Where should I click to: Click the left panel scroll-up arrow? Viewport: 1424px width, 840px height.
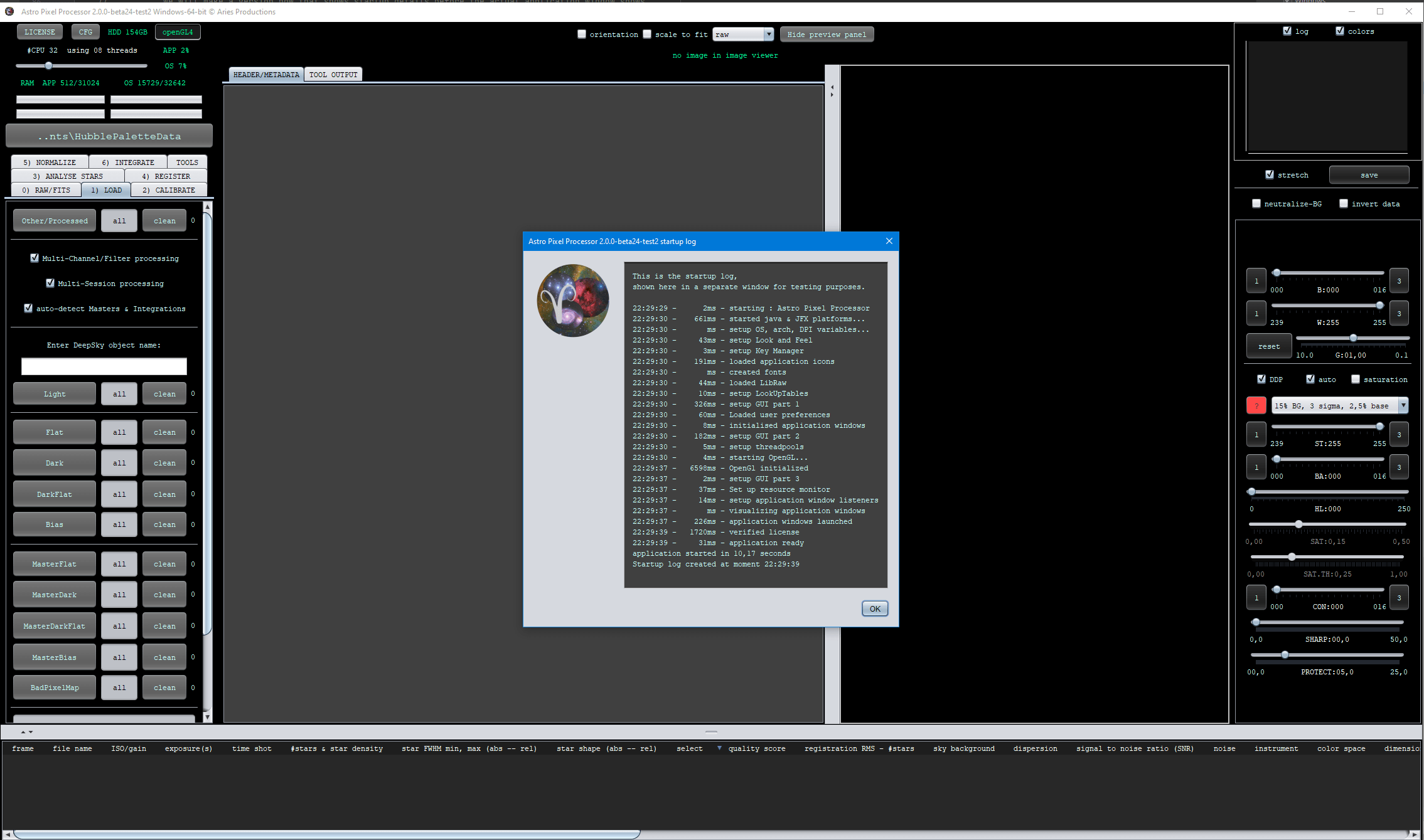tap(207, 206)
